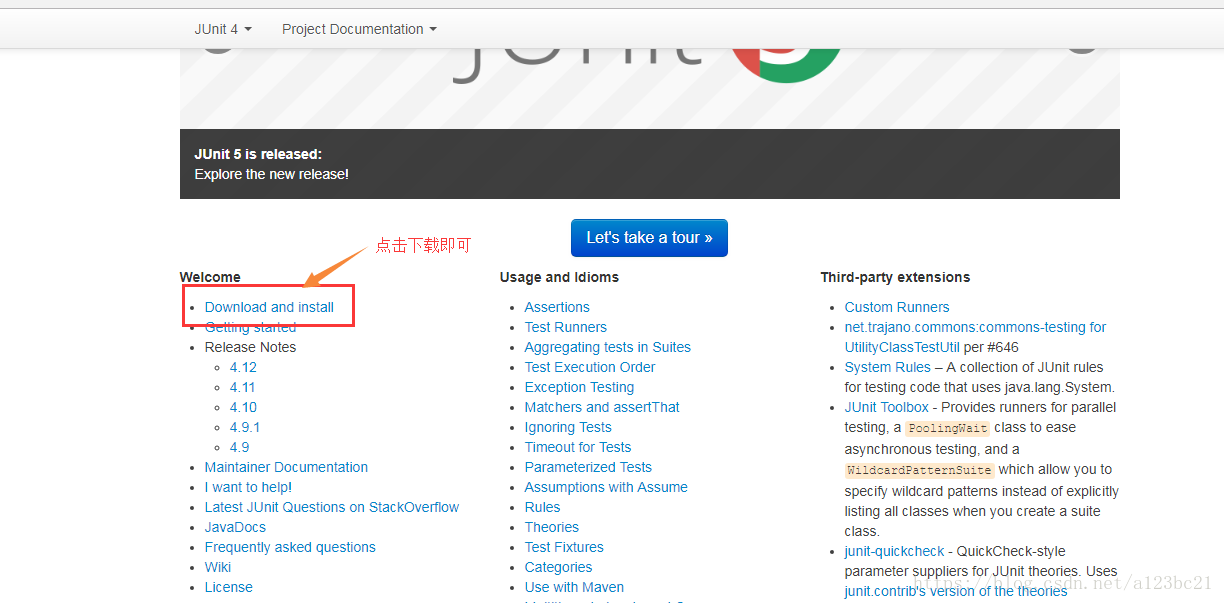The image size is (1224, 603).
Task: Click the Let's take a tour button
Action: pos(649,238)
